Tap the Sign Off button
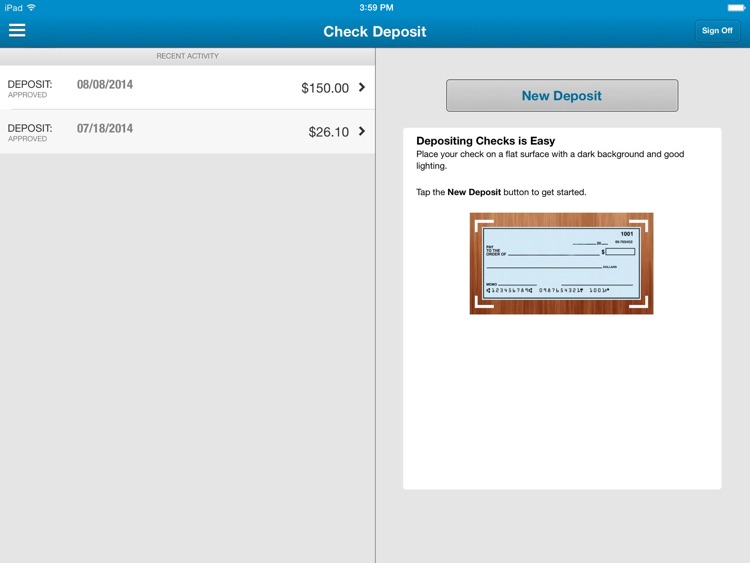This screenshot has height=563, width=750. [717, 31]
